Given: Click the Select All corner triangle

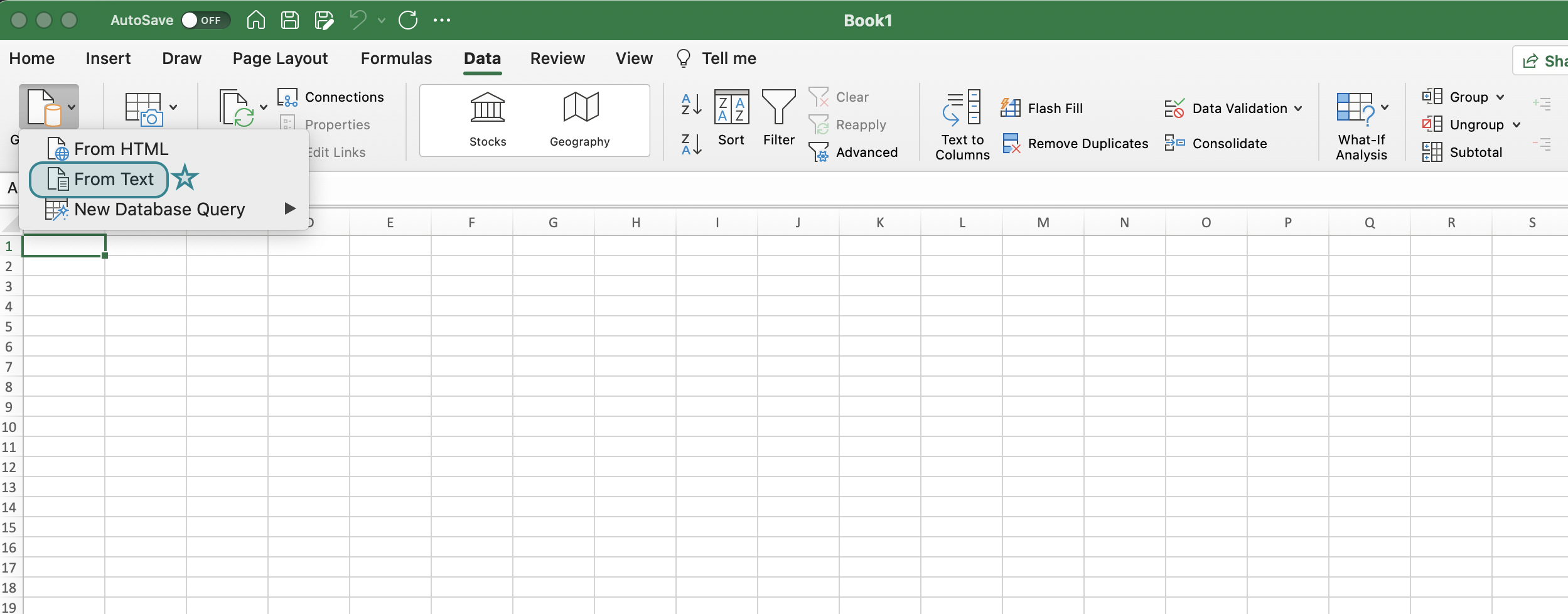Looking at the screenshot, I should coord(11,224).
